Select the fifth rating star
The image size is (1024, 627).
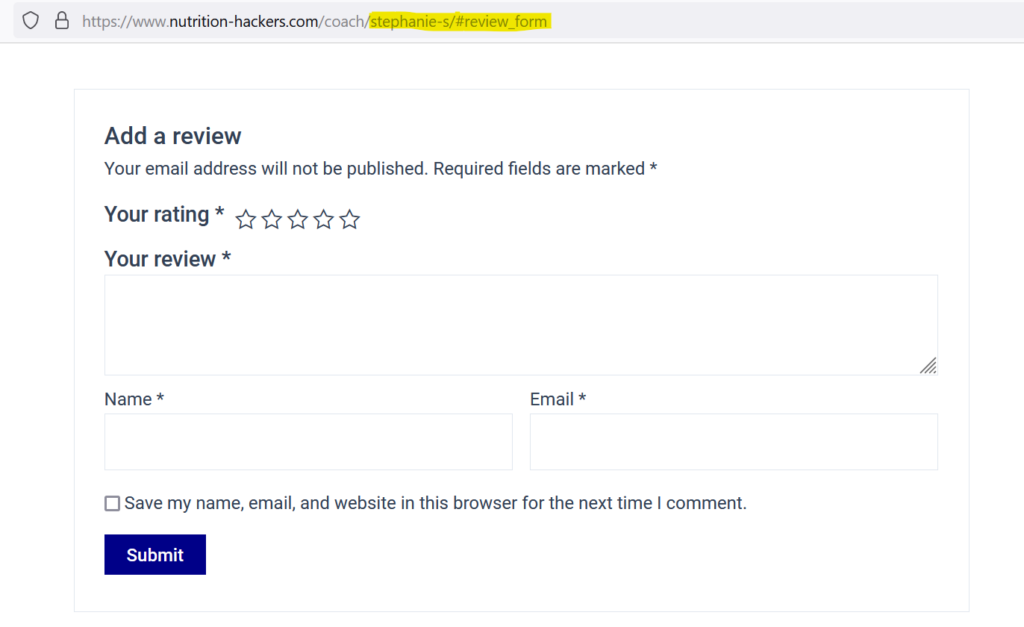point(349,219)
